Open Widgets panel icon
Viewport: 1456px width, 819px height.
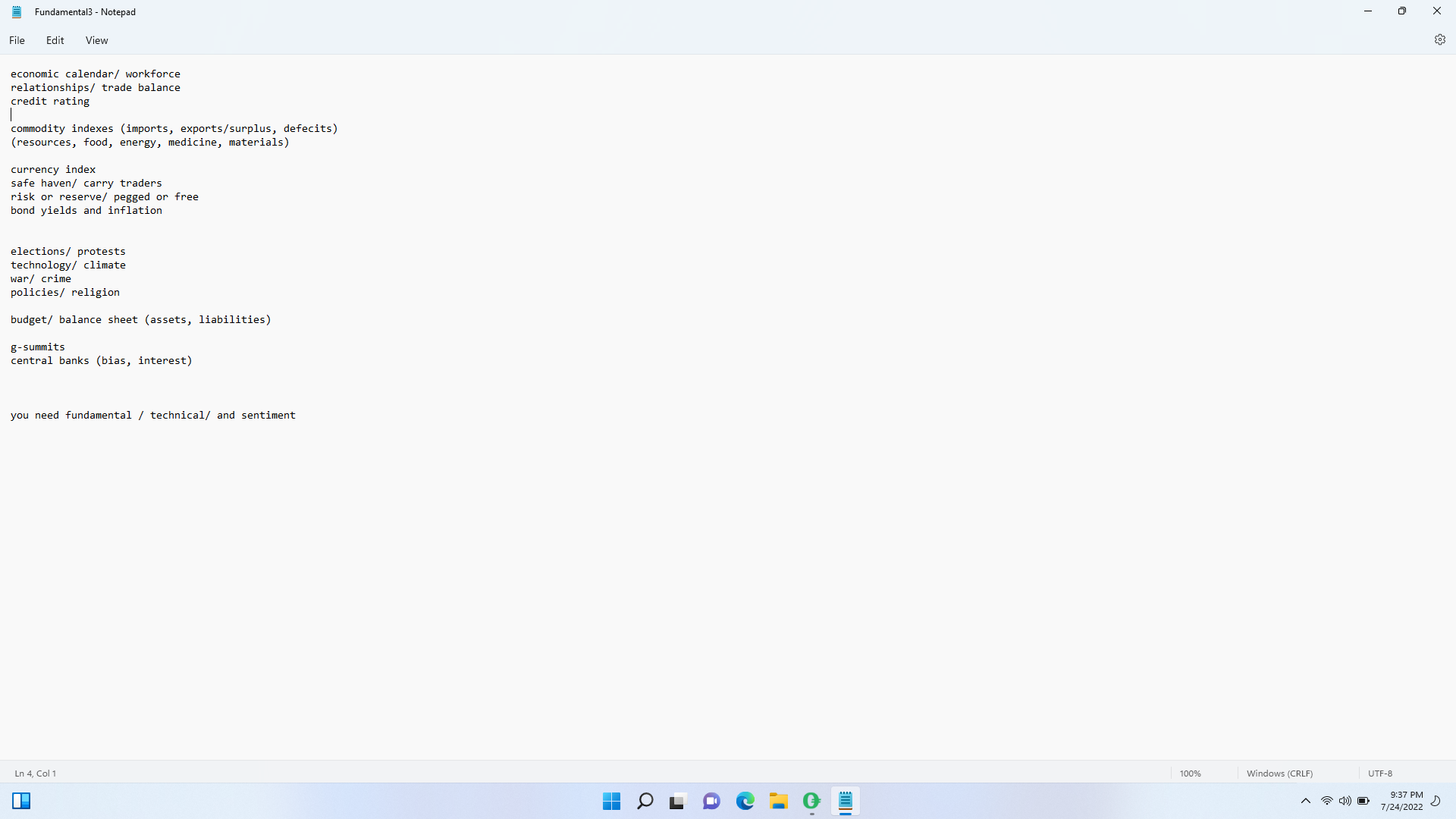(x=21, y=801)
